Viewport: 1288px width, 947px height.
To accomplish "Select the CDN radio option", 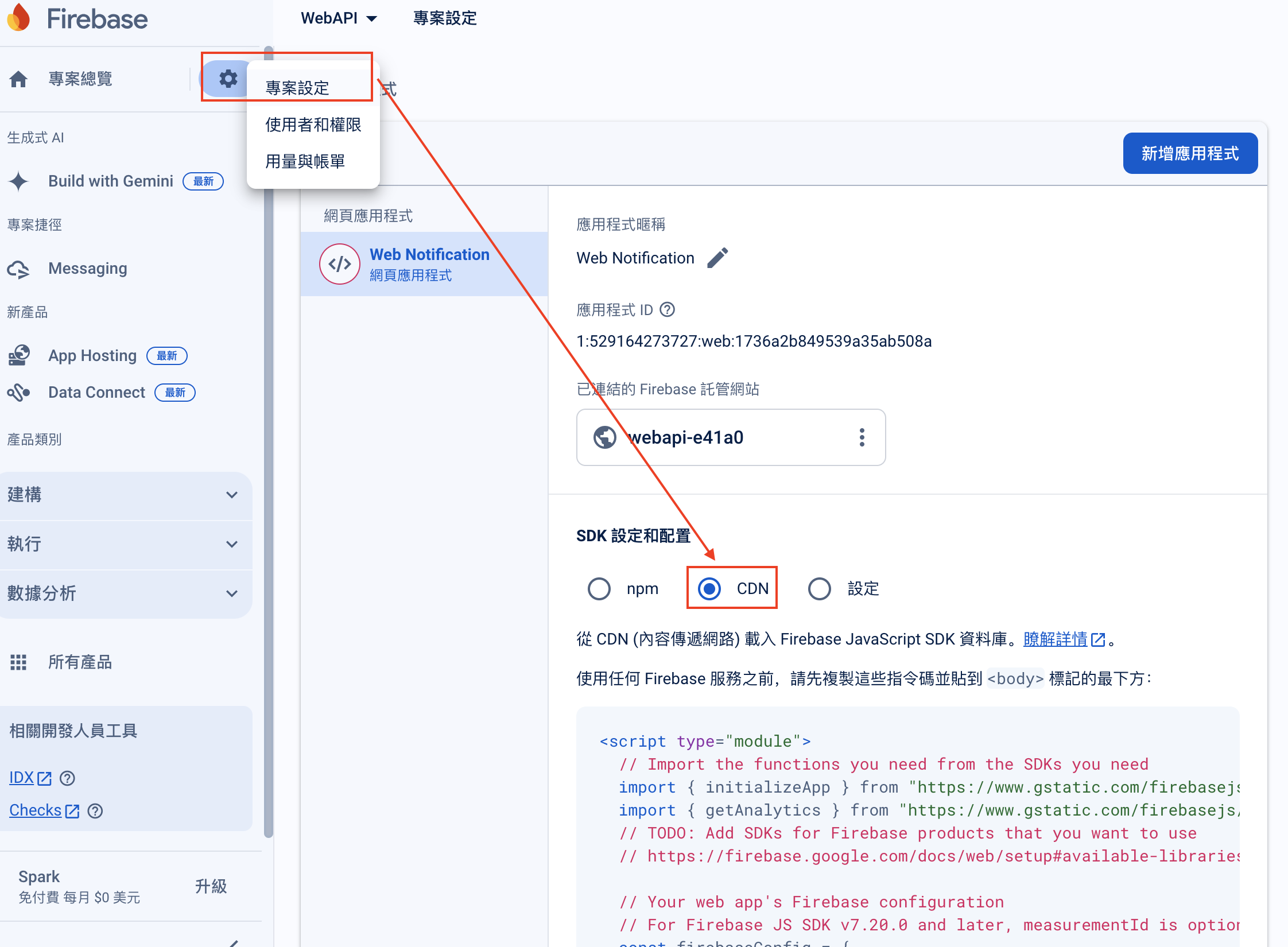I will (x=709, y=589).
